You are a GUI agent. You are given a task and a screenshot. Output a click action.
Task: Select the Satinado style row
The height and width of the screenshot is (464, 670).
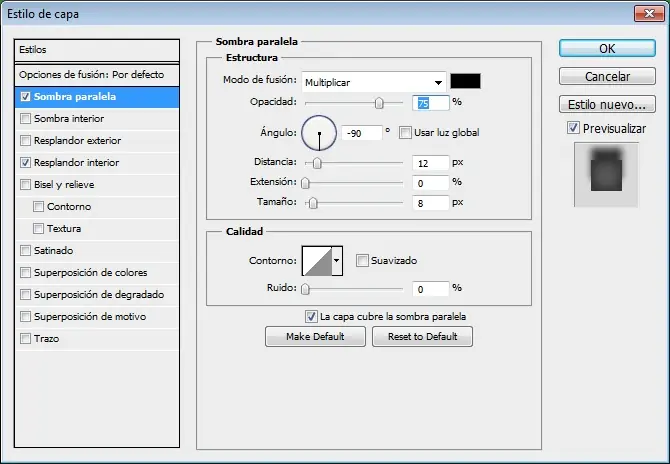tap(97, 250)
